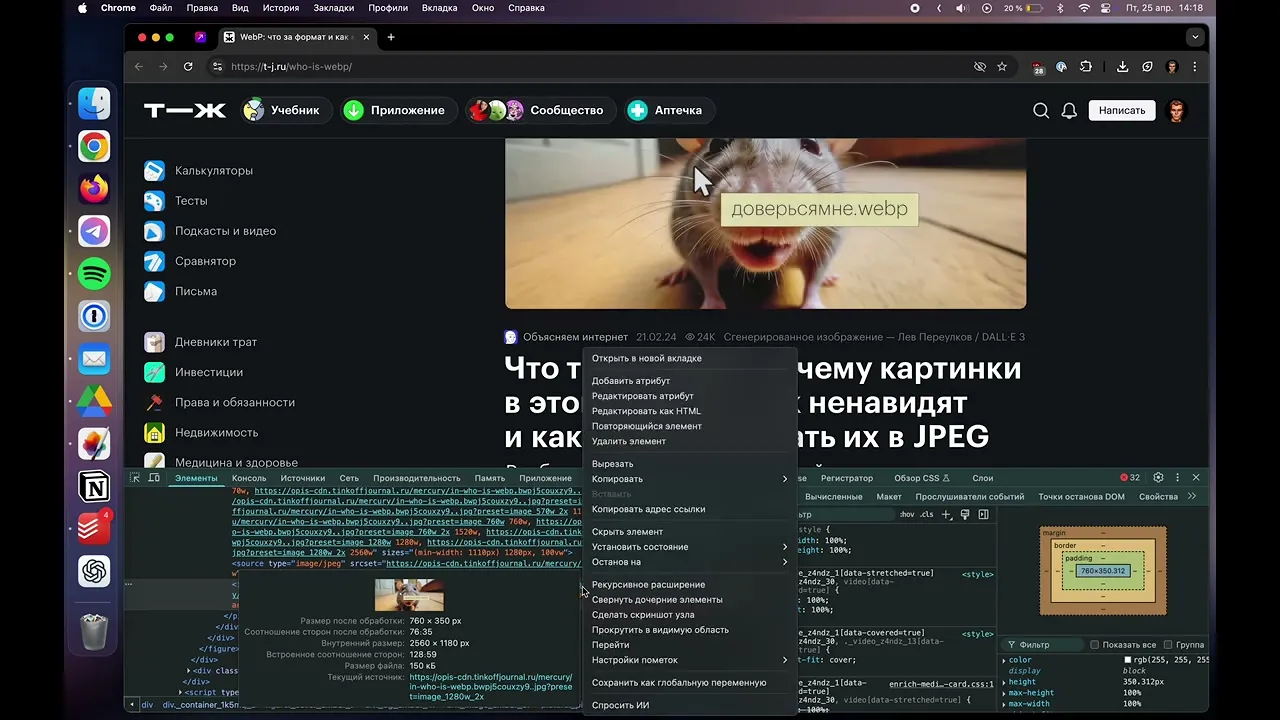Toggle DevTools device toolbar icon

pyautogui.click(x=154, y=478)
